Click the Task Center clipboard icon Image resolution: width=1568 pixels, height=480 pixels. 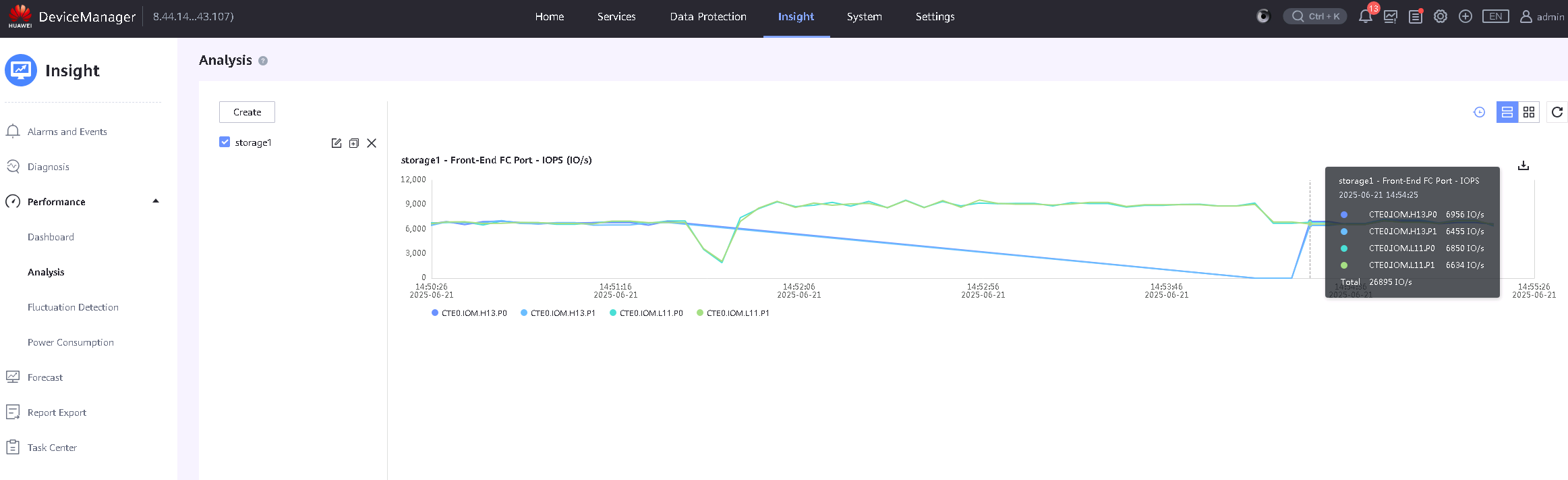(13, 447)
